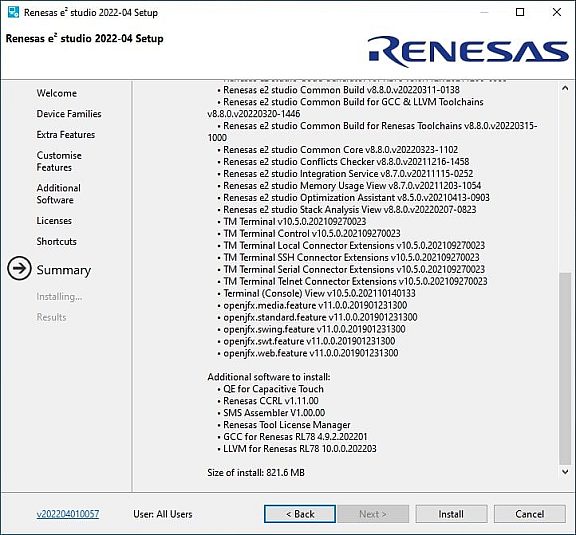Select the Extra Features step
The image size is (576, 535).
click(66, 134)
